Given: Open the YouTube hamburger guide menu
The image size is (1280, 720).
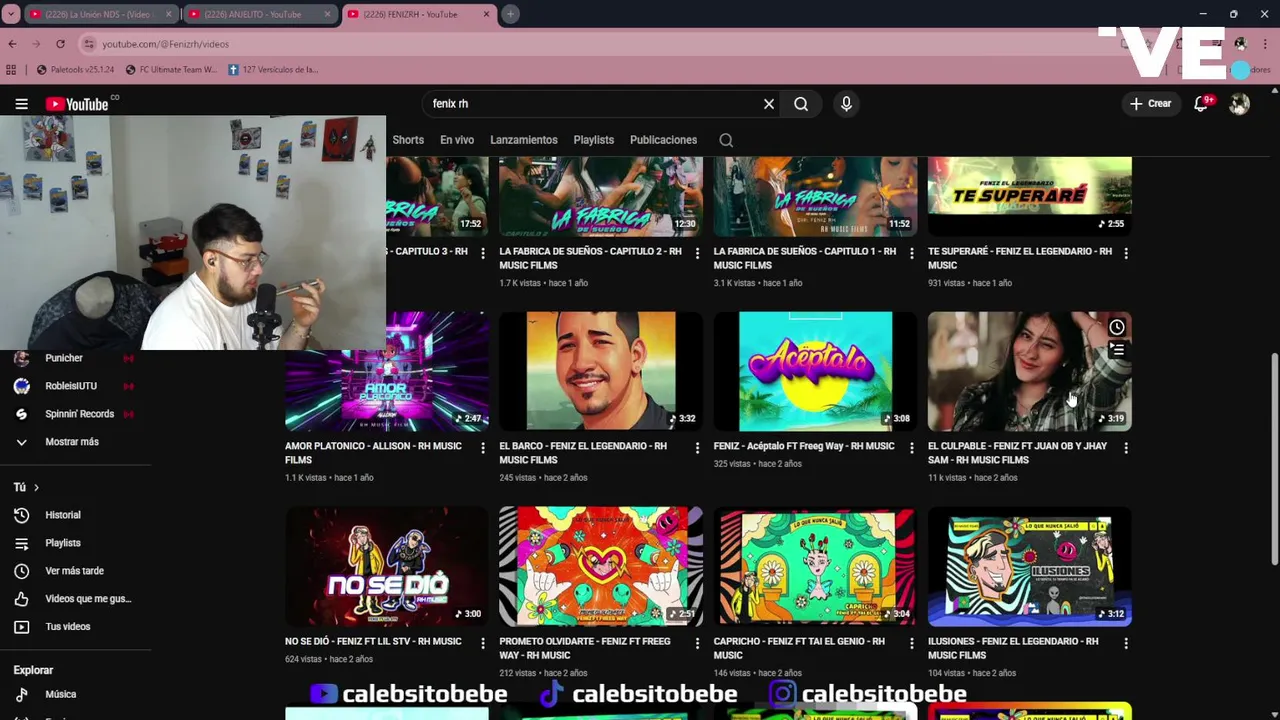Looking at the screenshot, I should pos(21,104).
